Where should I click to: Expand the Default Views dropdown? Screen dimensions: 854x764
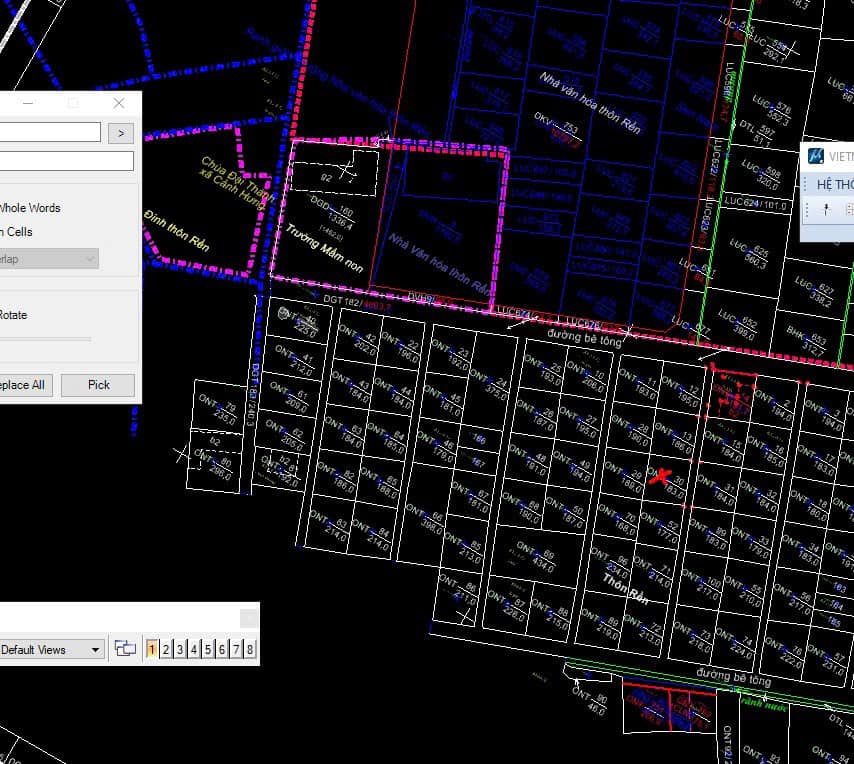(96, 649)
